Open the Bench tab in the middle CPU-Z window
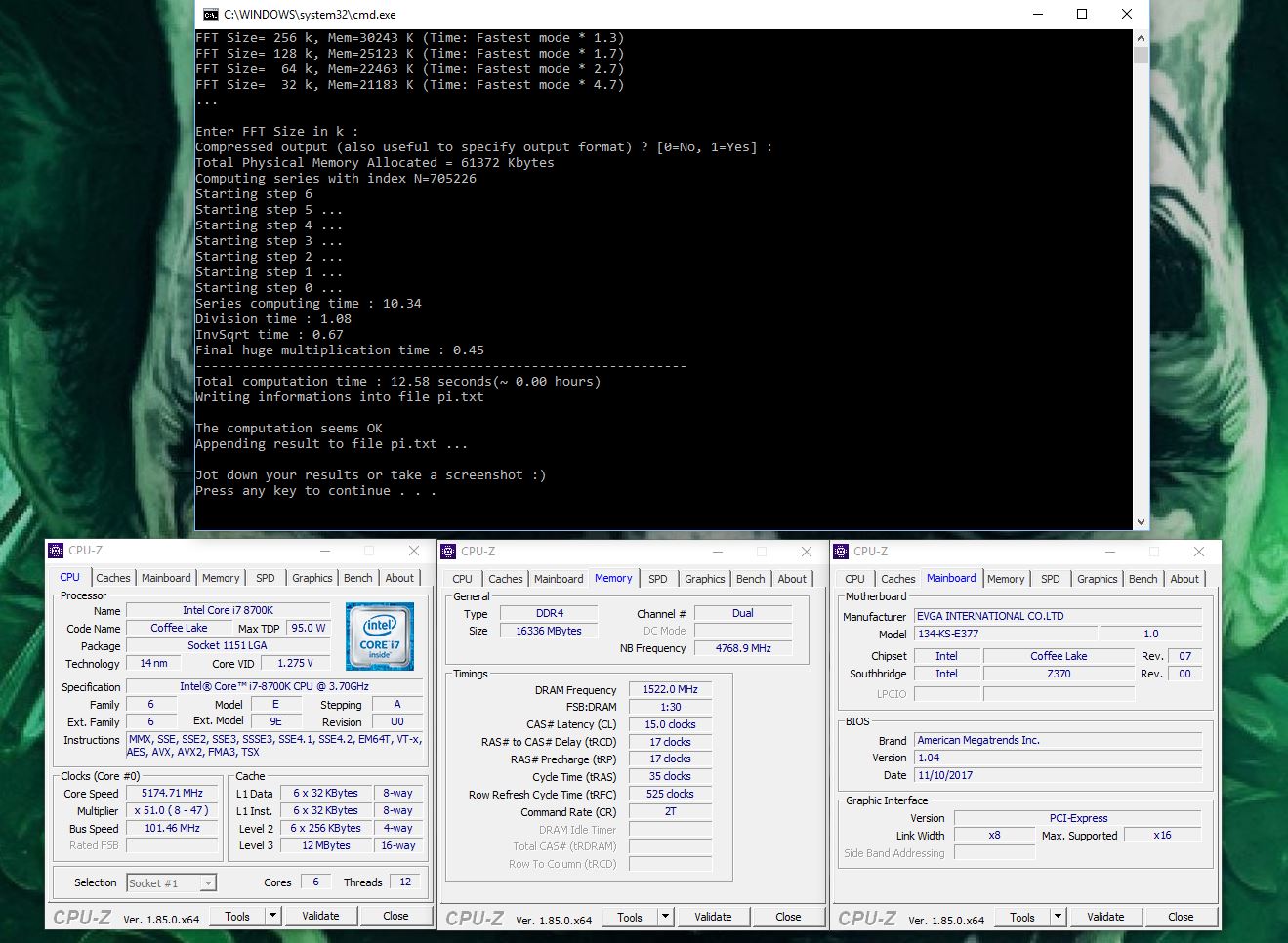The width and height of the screenshot is (1288, 943). pyautogui.click(x=751, y=579)
